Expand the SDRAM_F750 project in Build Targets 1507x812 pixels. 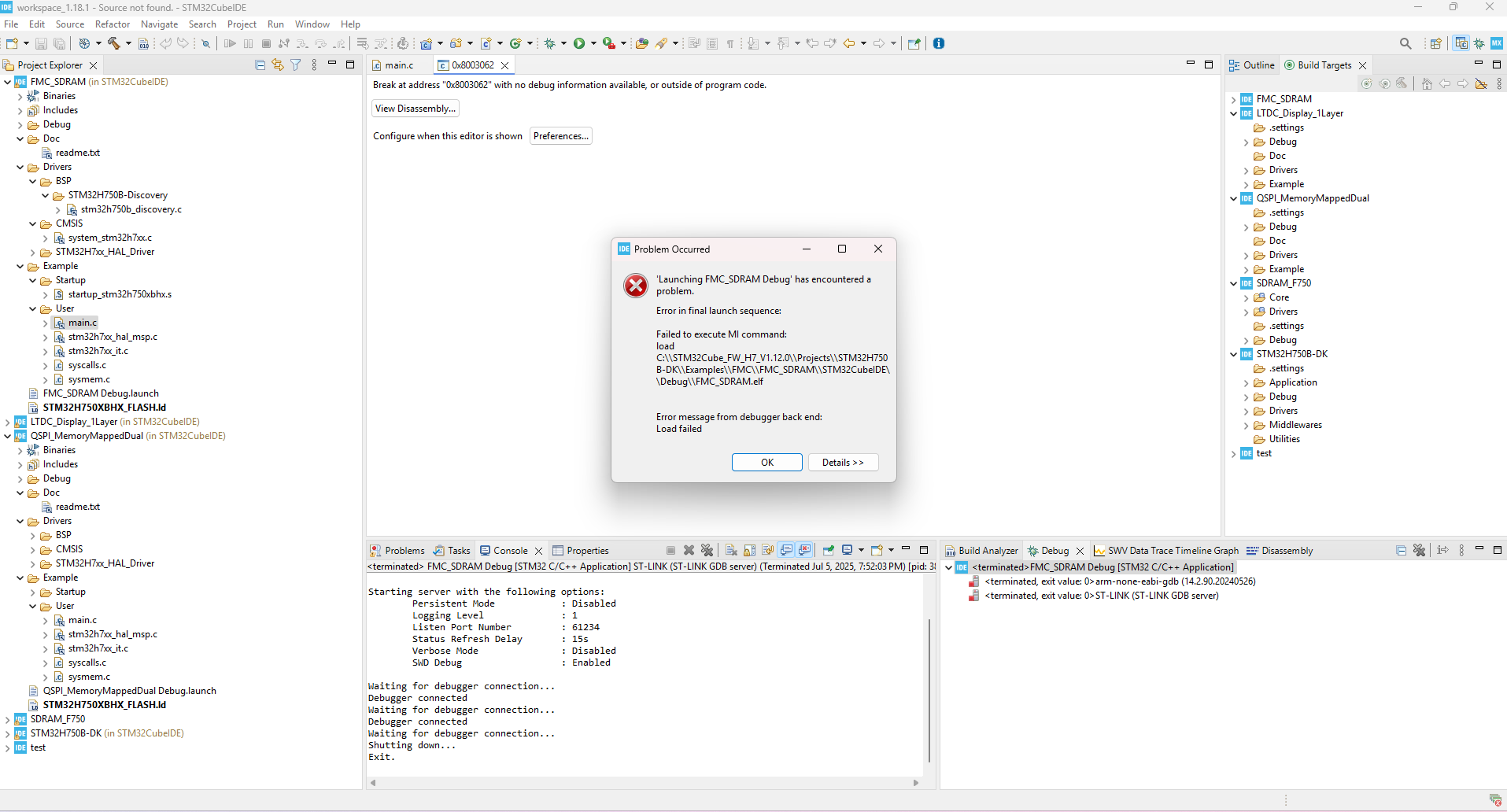pyautogui.click(x=1233, y=283)
